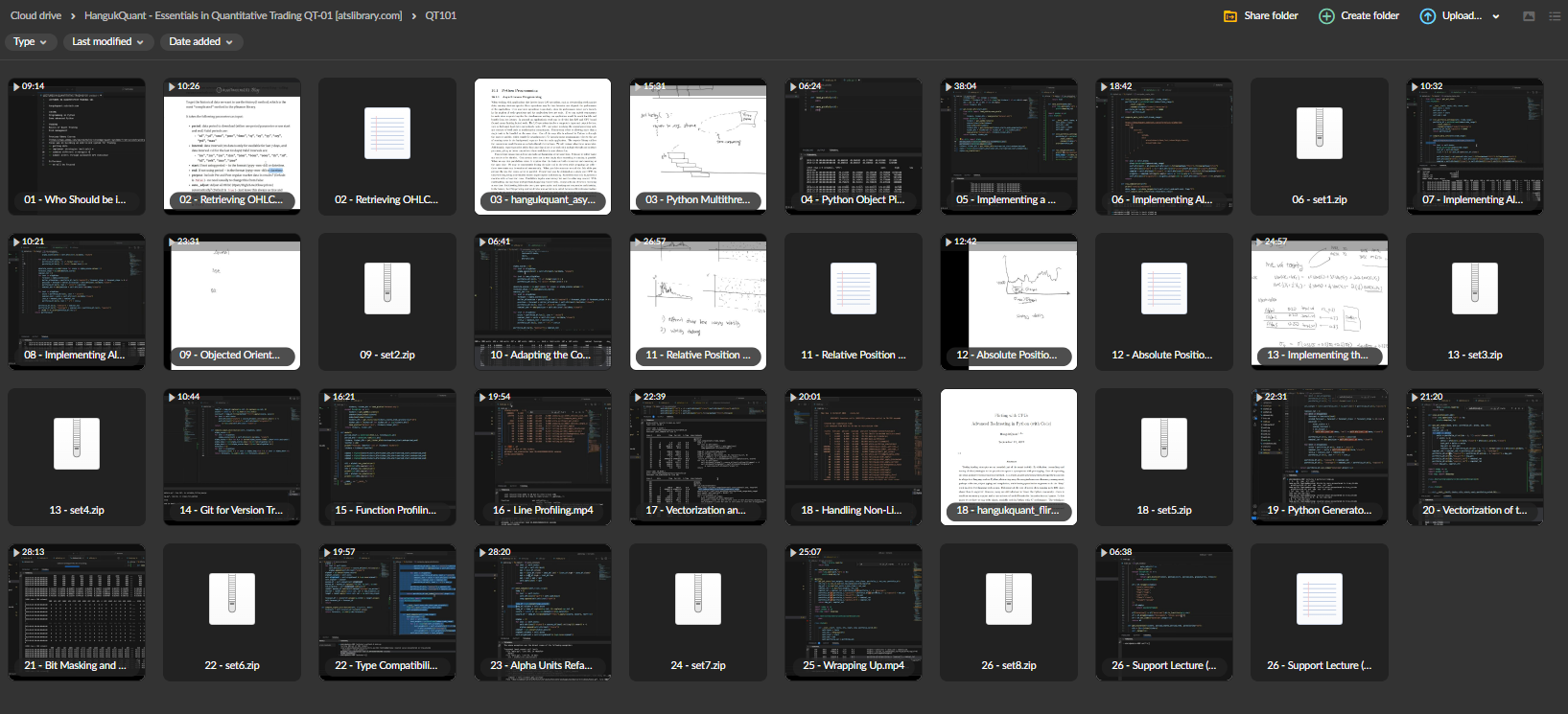Image resolution: width=1568 pixels, height=714 pixels.
Task: Navigate to HangukQuant parent folder breadcrumb
Action: (x=243, y=15)
